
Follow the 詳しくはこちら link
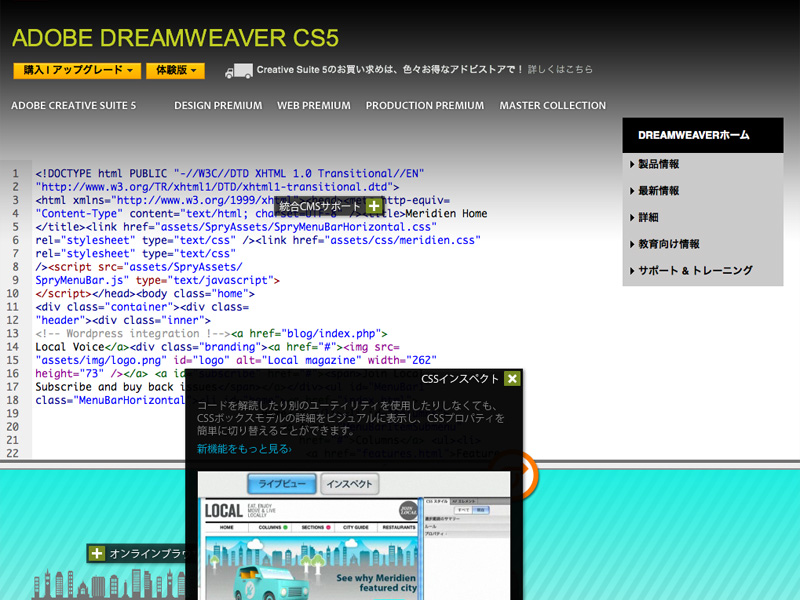click(x=560, y=69)
